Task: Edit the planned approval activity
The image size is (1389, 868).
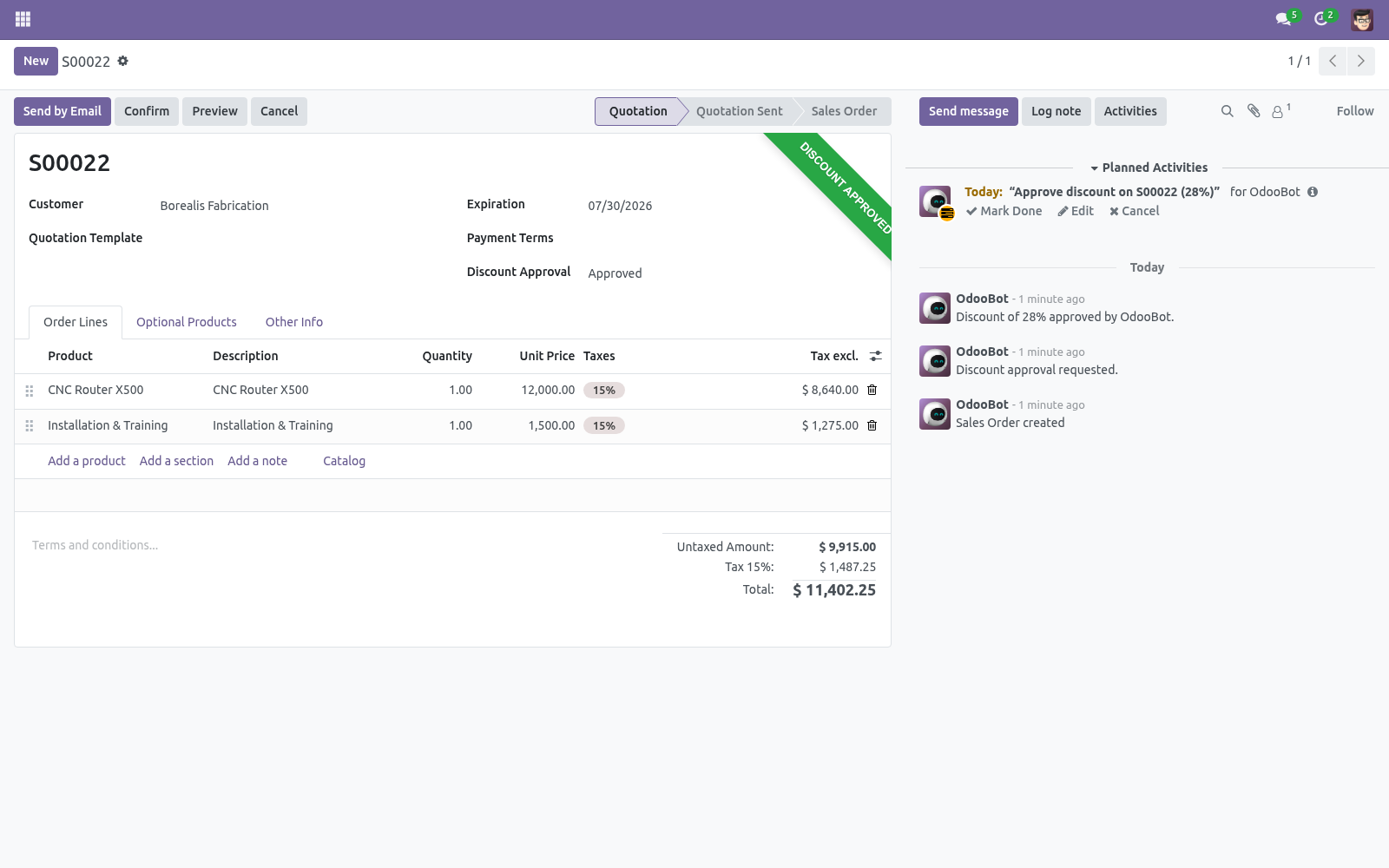Action: 1076,211
